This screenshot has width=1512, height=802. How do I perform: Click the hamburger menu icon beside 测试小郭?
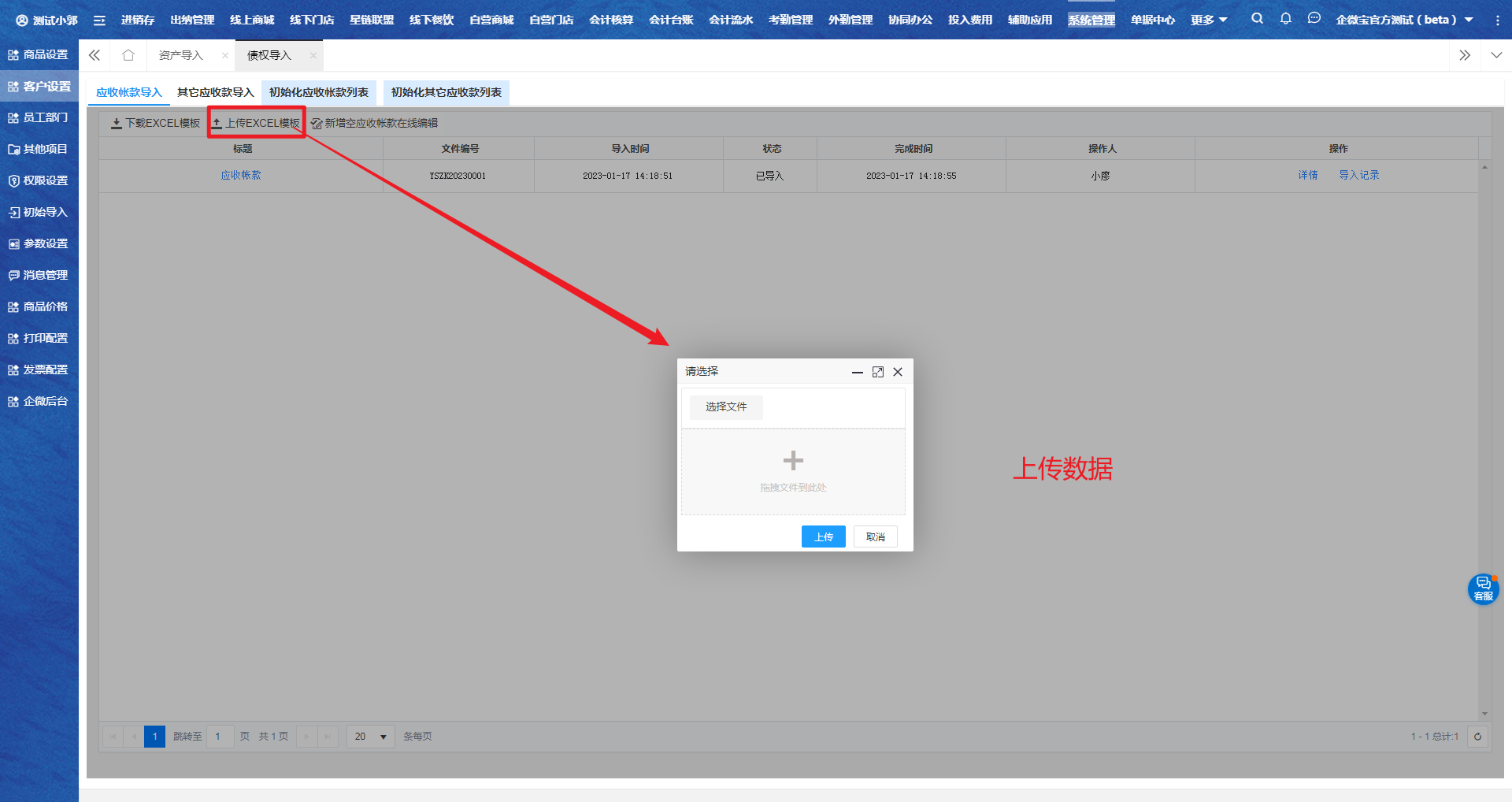pos(99,20)
